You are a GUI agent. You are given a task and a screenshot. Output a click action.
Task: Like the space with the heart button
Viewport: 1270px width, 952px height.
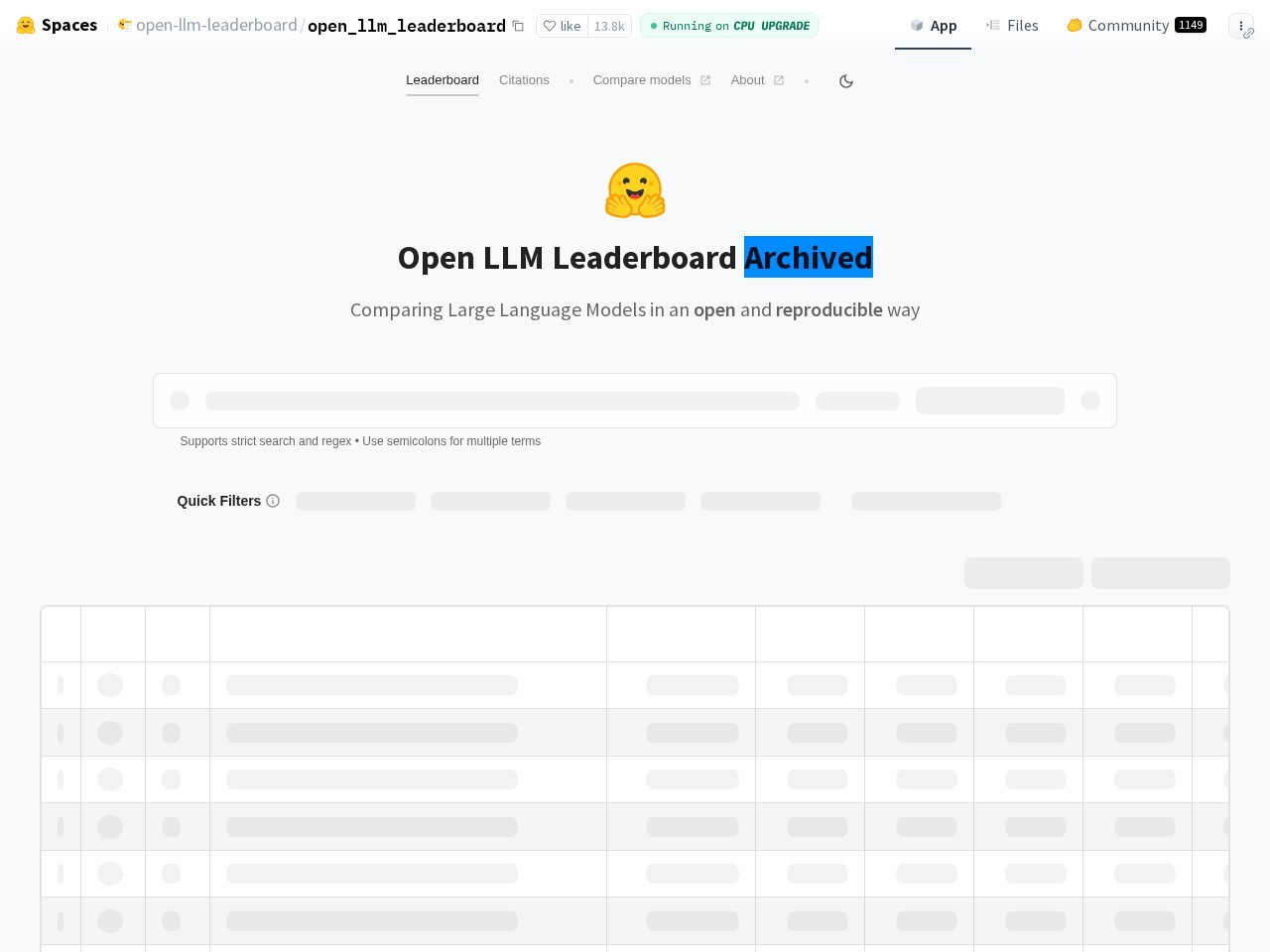(562, 26)
